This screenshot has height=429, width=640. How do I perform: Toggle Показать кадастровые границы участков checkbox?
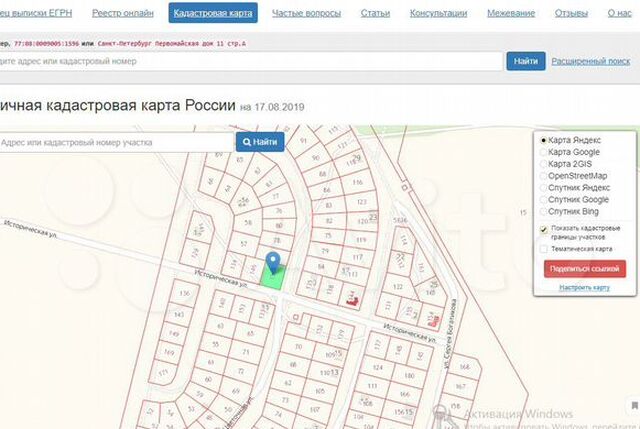click(543, 229)
